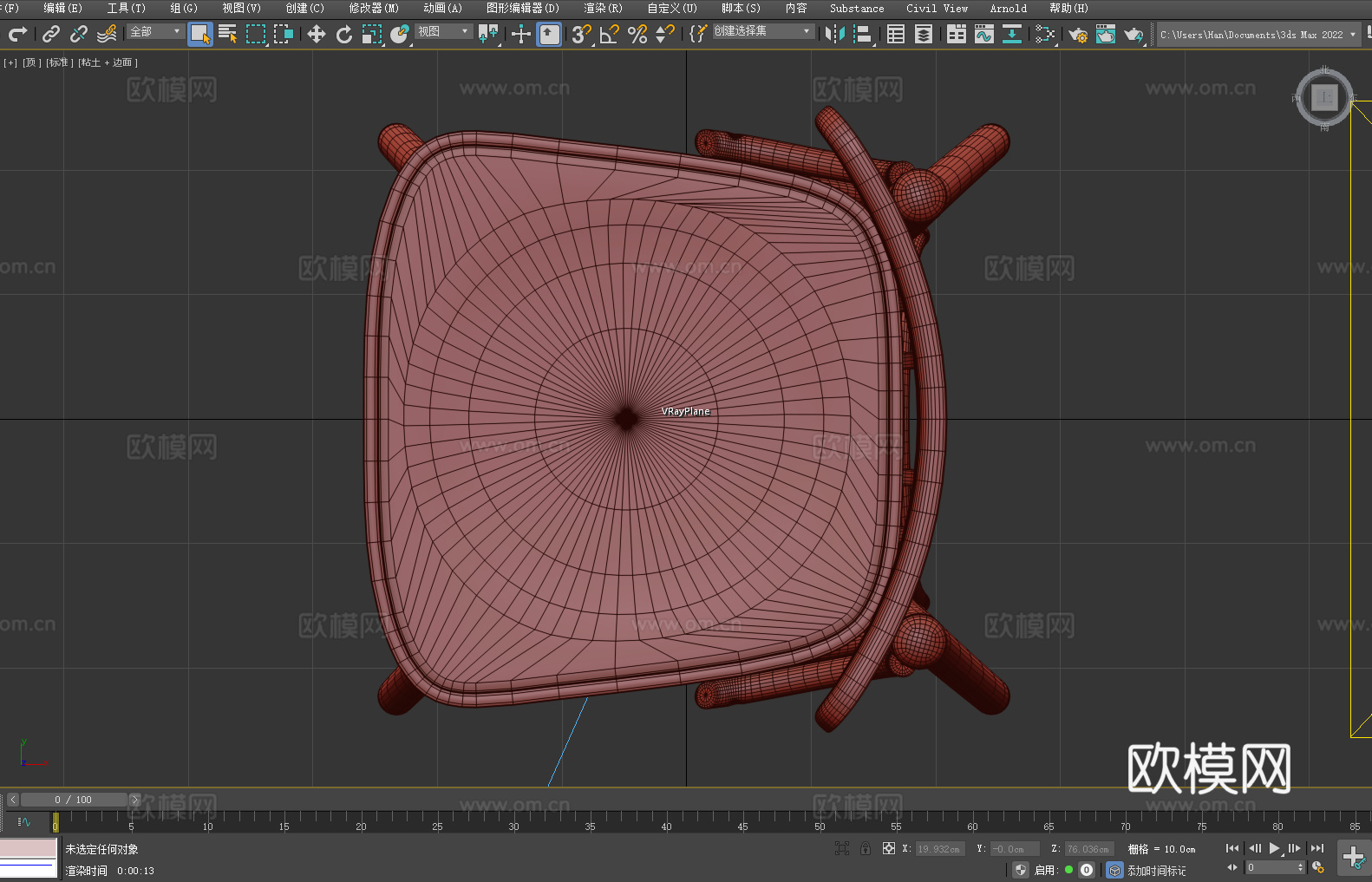Open Rendered Frame Window
Viewport: 1372px width, 882px height.
pyautogui.click(x=1106, y=34)
